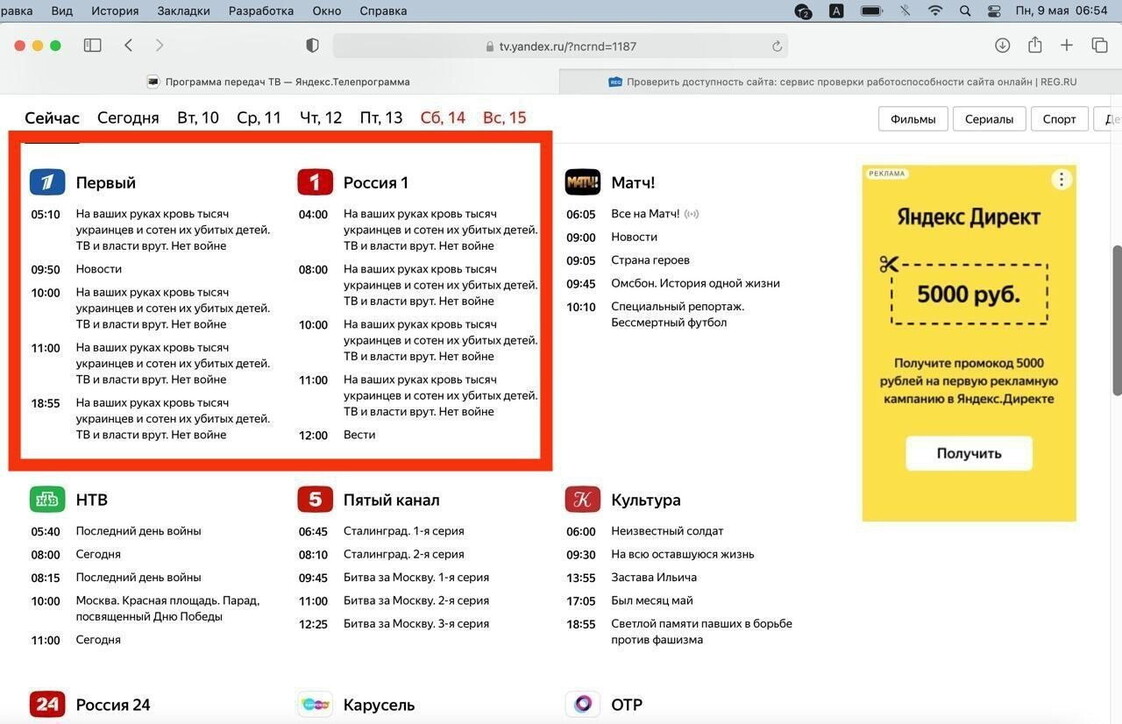Screen dimensions: 1122x724
Task: Open the ad options three-dot menu
Action: (1061, 180)
